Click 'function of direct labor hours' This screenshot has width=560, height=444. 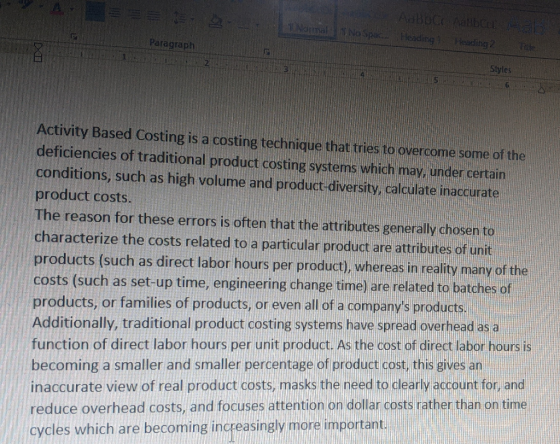[x=129, y=344]
